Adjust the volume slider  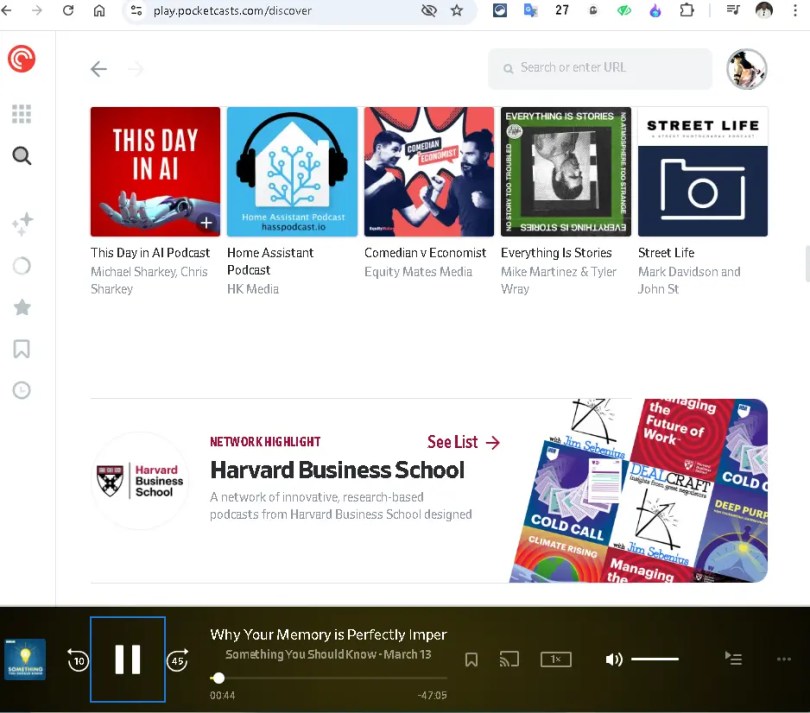655,659
